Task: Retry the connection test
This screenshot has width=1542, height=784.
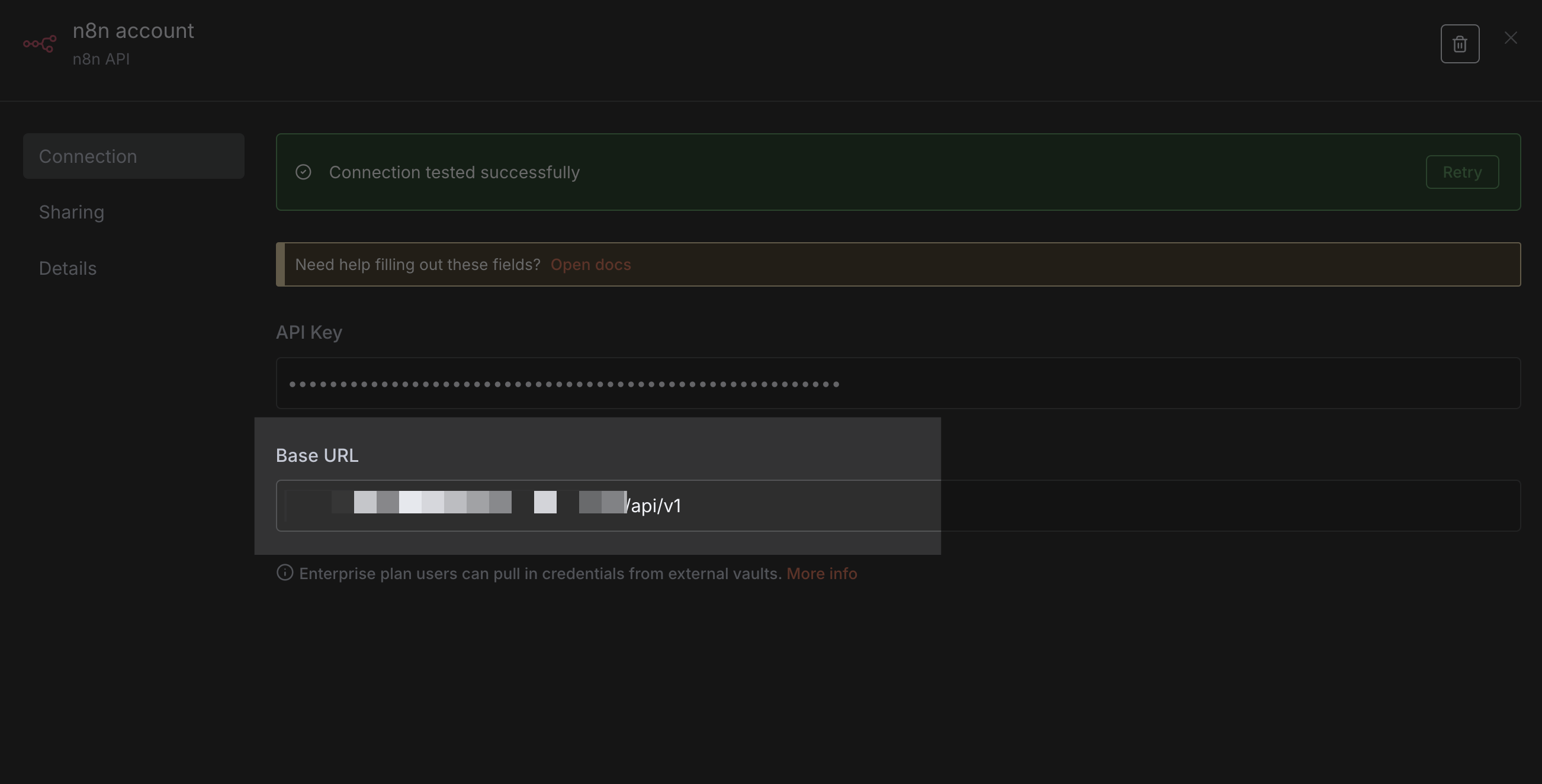Action: [x=1462, y=172]
